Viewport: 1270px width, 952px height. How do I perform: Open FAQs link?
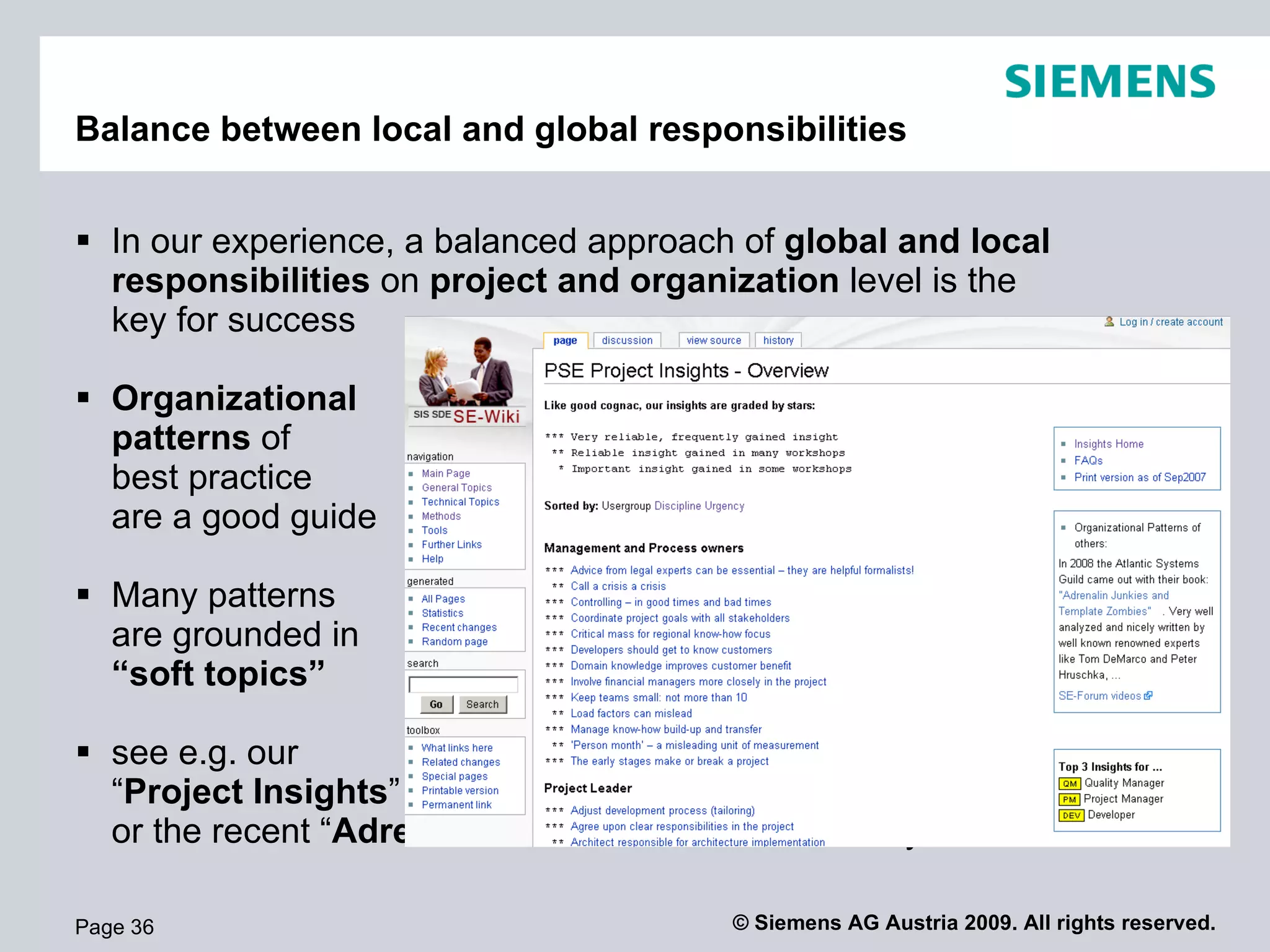[x=1088, y=461]
